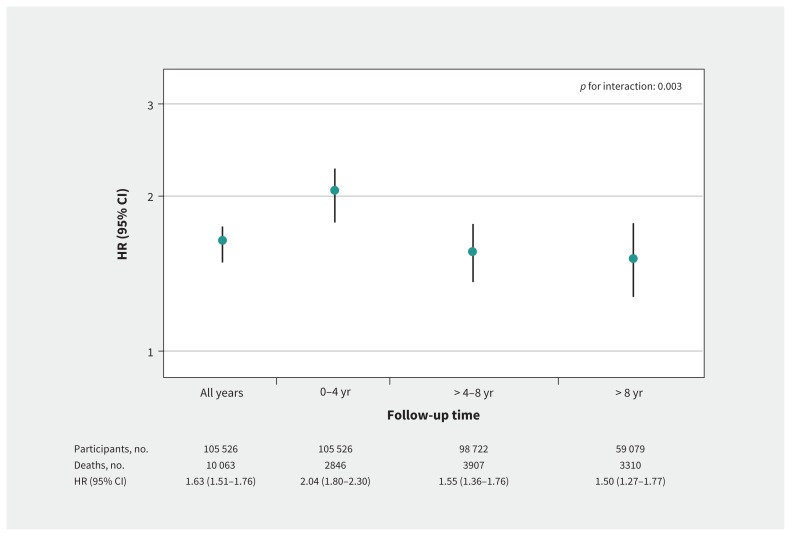
Task: Click the p for interaction text
Action: coord(631,87)
